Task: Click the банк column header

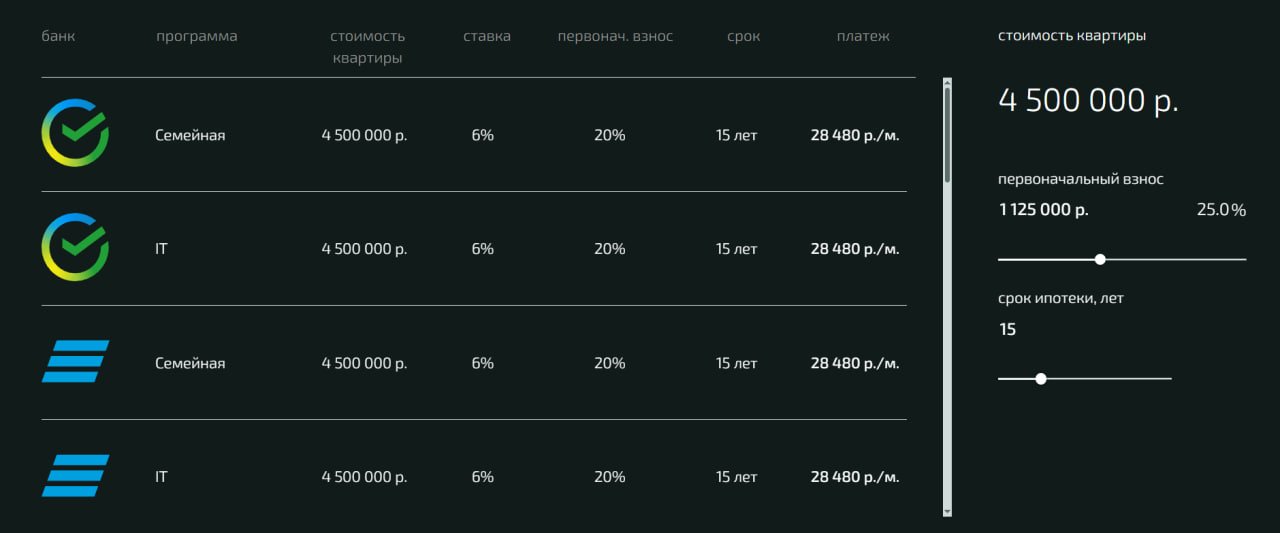Action: [58, 37]
